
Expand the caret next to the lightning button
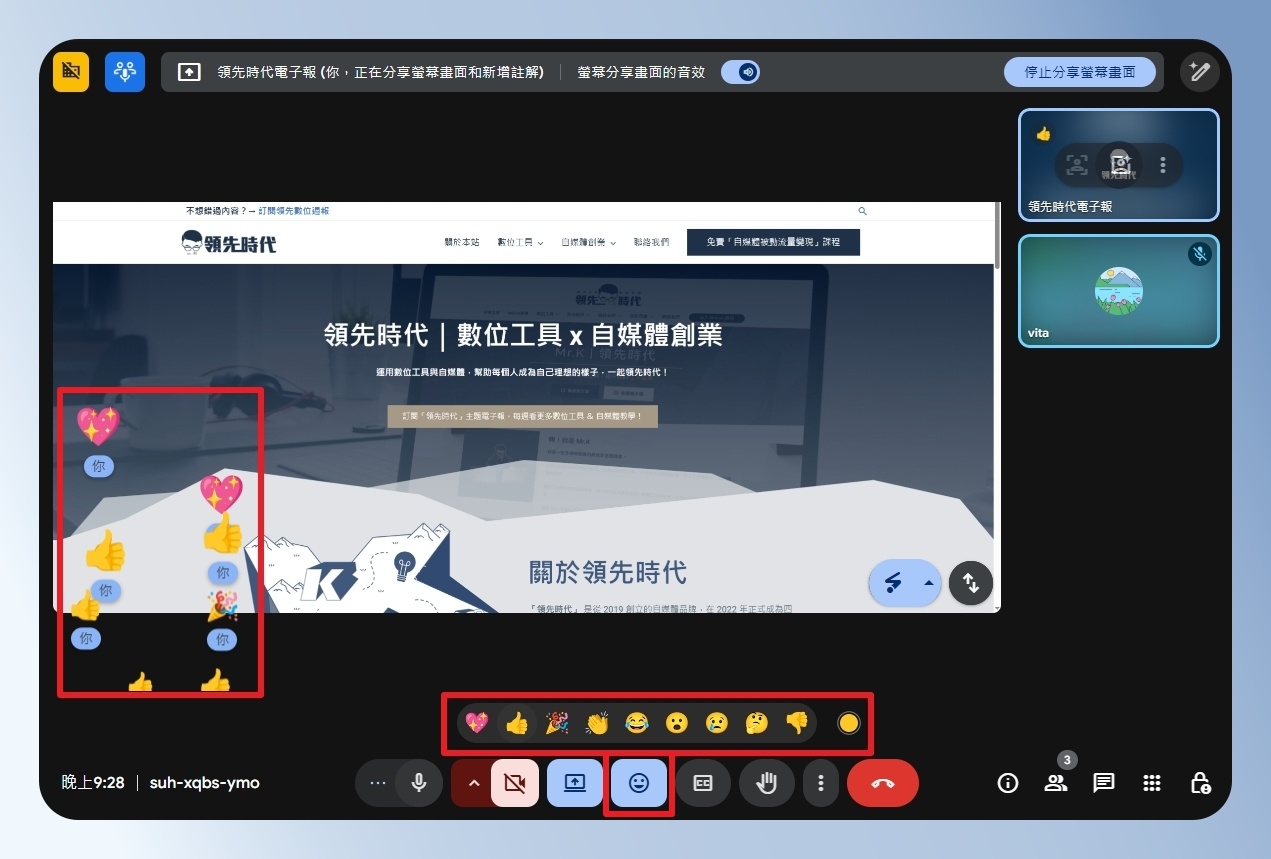pos(929,582)
